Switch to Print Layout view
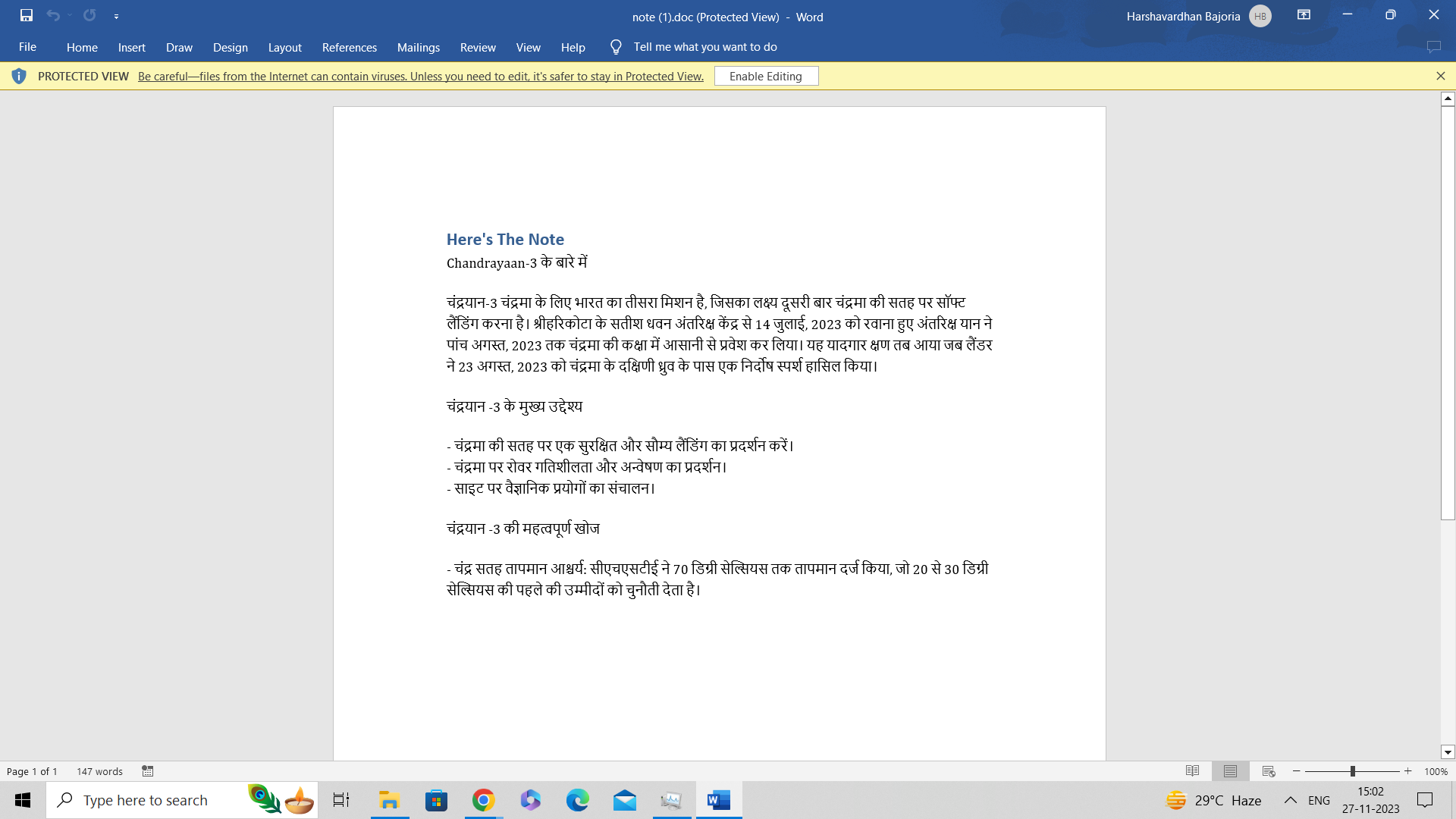Viewport: 1456px width, 819px height. click(x=1230, y=771)
